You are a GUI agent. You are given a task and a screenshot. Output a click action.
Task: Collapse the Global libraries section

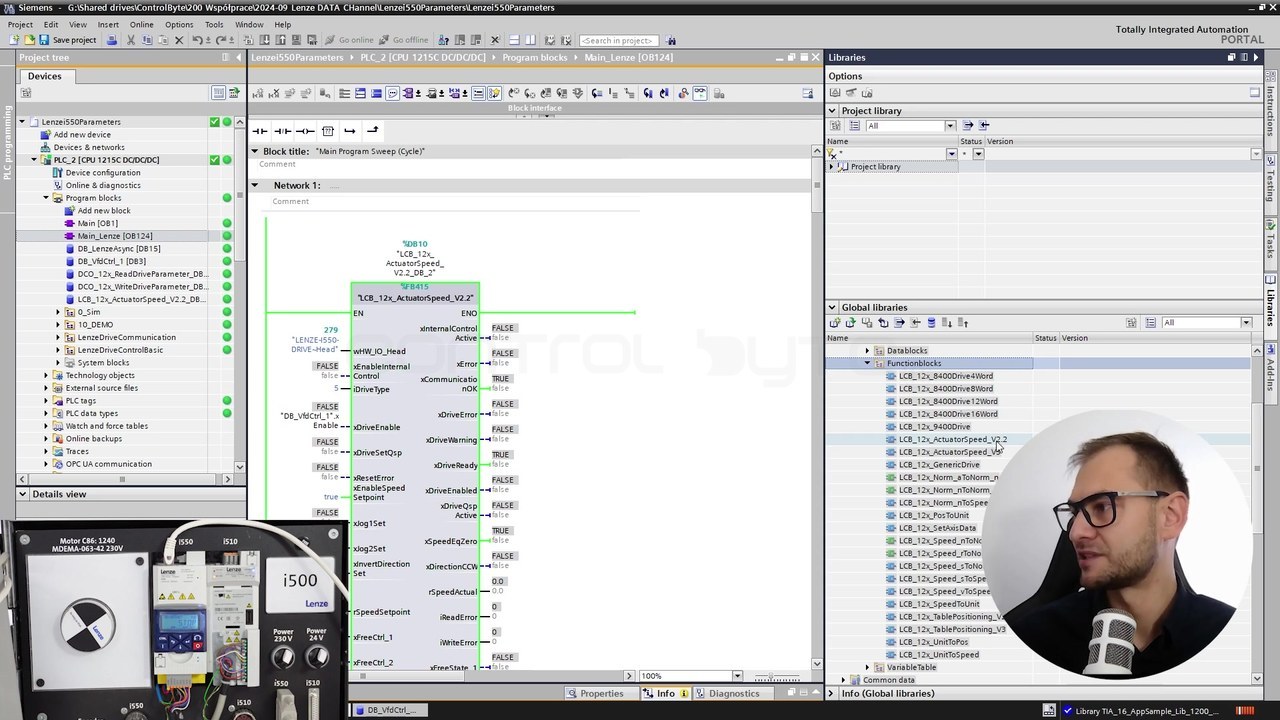[832, 307]
